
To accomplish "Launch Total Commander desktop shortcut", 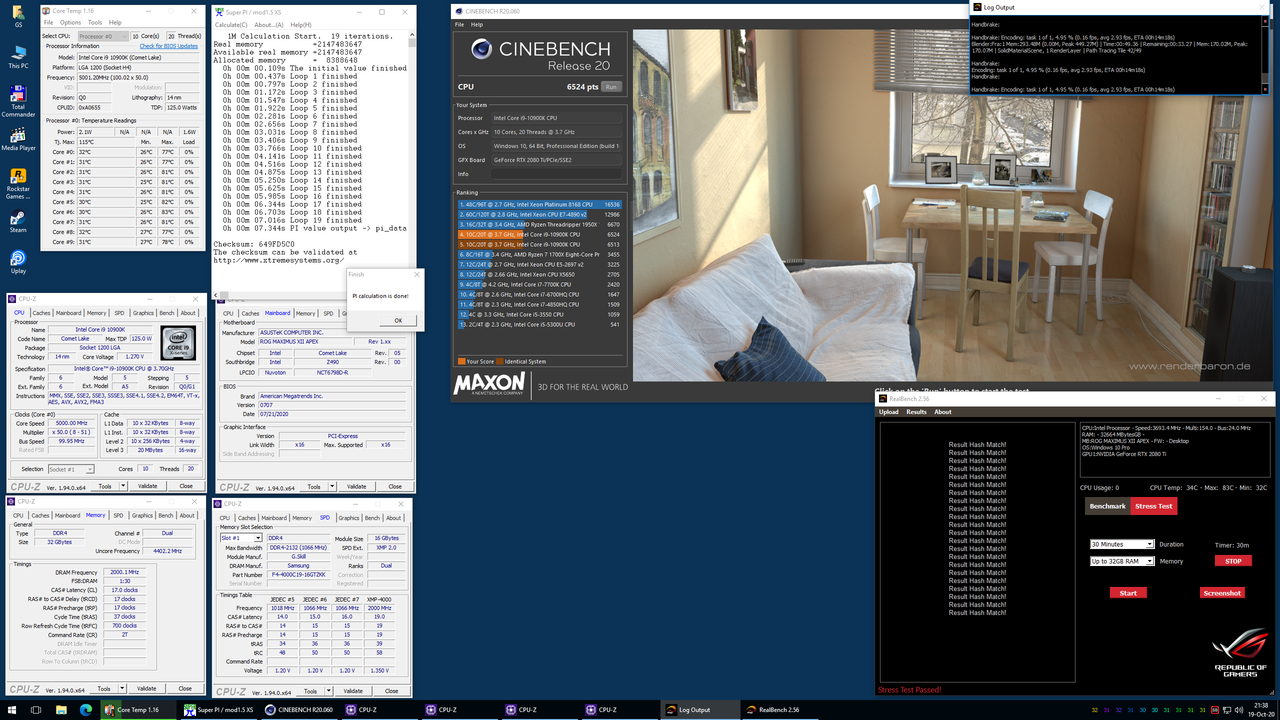I will [18, 100].
